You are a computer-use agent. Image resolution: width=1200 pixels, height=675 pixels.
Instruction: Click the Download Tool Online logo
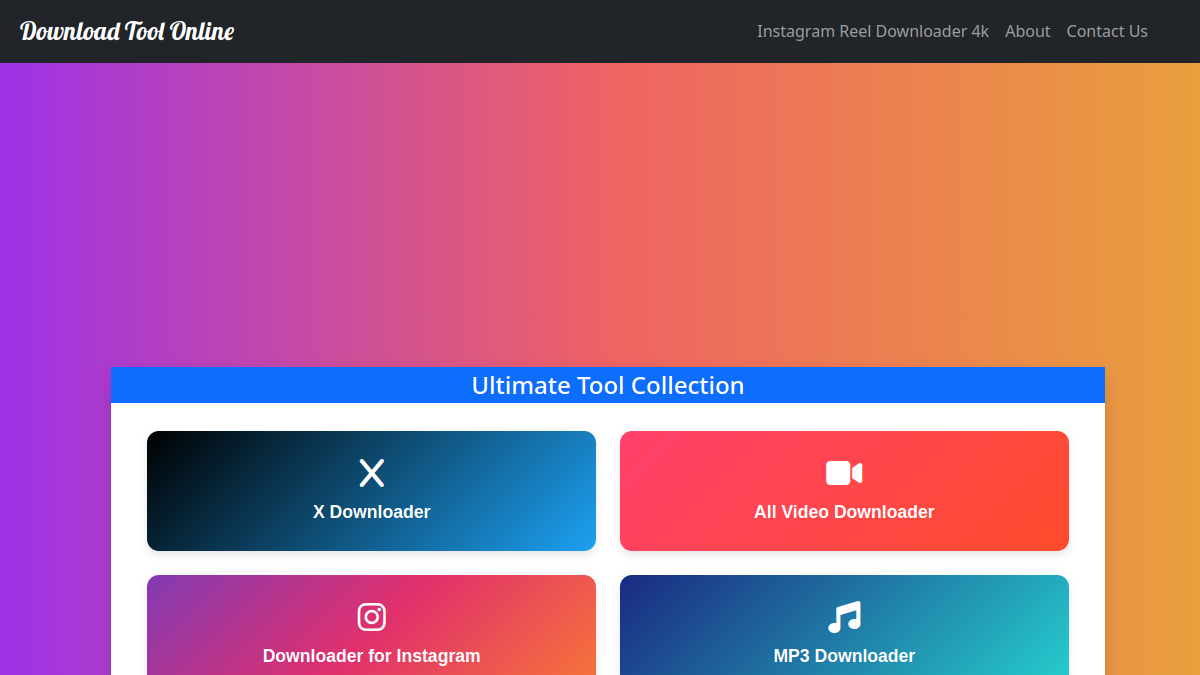tap(127, 31)
